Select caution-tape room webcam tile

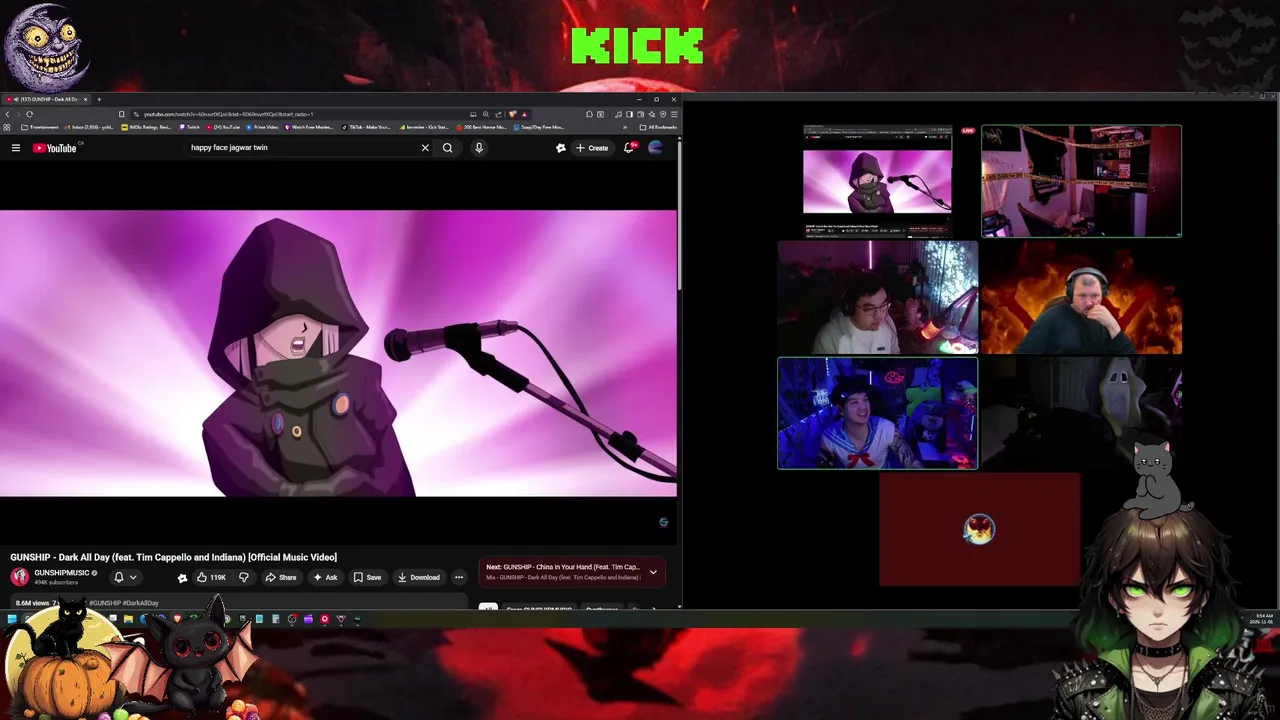click(x=1081, y=181)
